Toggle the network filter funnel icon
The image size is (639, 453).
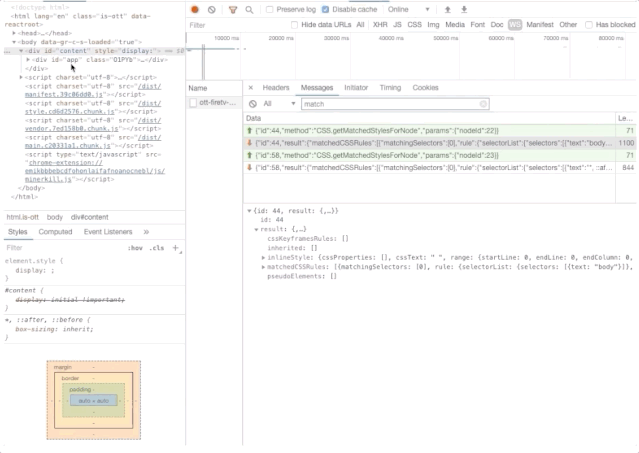point(233,9)
